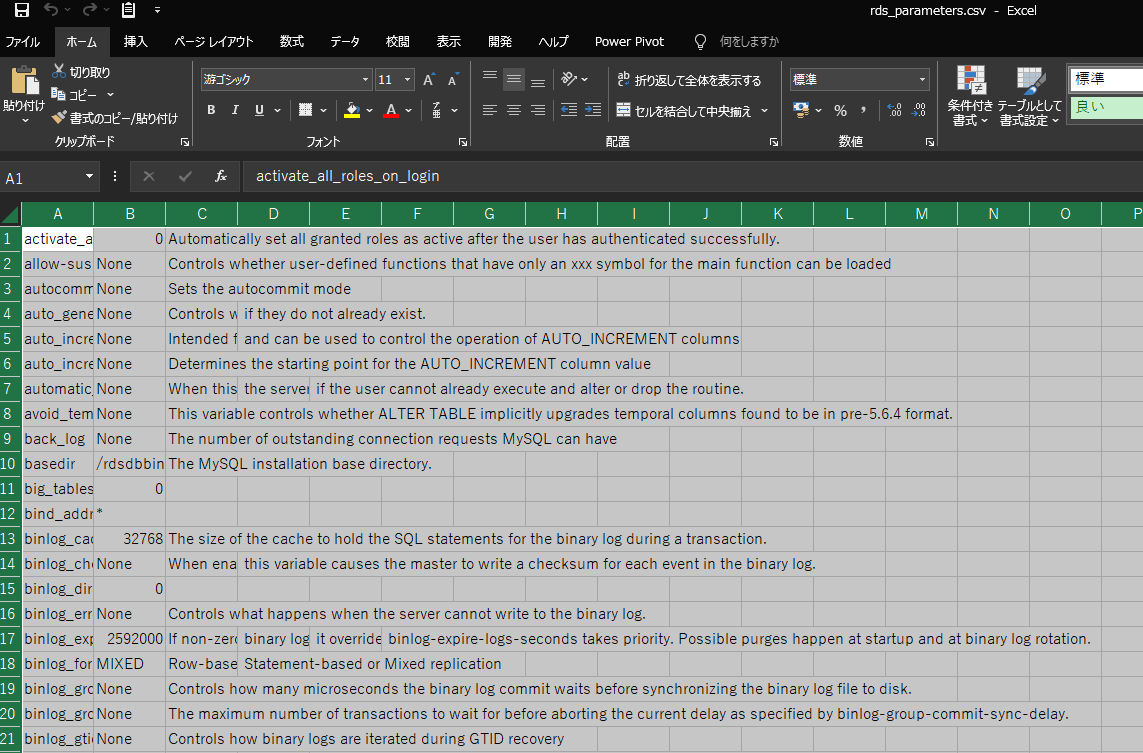Click the コピー copy button

coord(74,95)
